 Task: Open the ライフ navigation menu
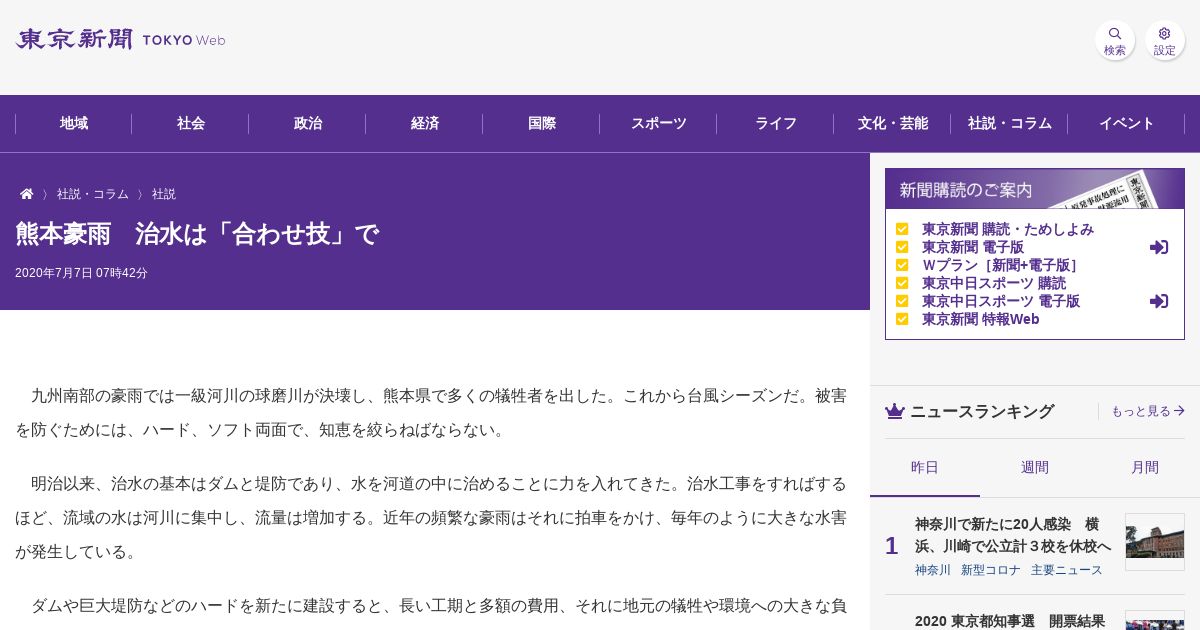pyautogui.click(x=776, y=124)
